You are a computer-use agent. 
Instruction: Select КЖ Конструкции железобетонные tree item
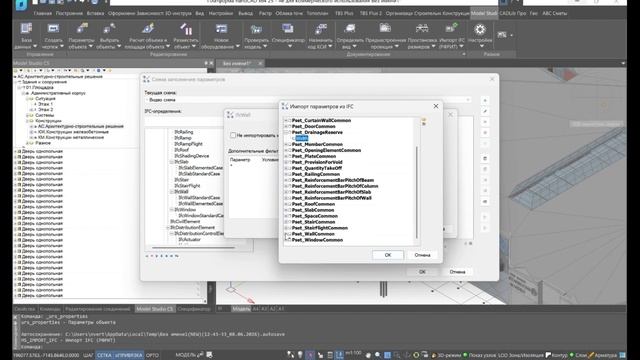click(73, 132)
